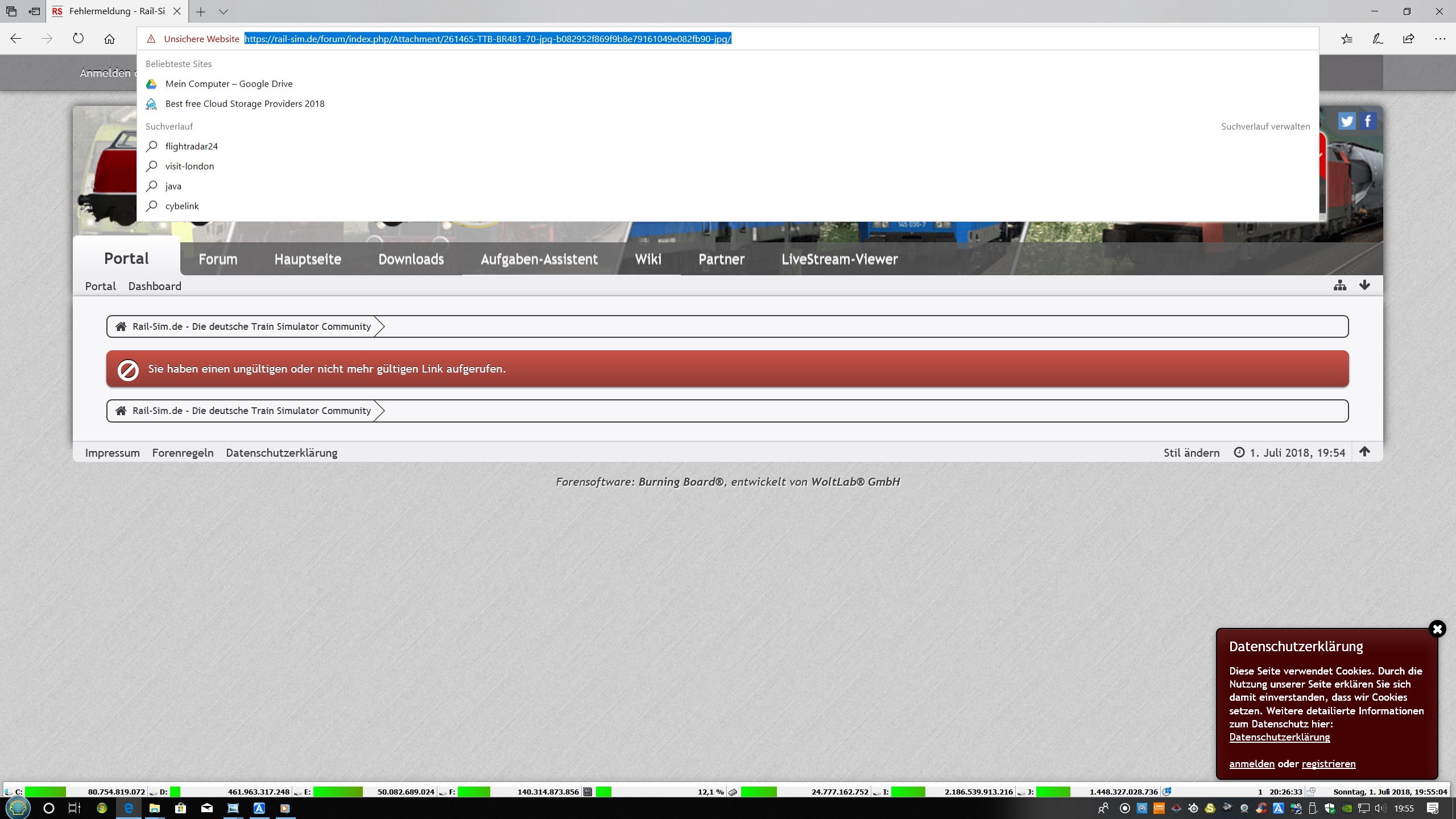Viewport: 1456px width, 819px height.
Task: Click the sitemap icon in the sub-navigation
Action: pyautogui.click(x=1340, y=286)
